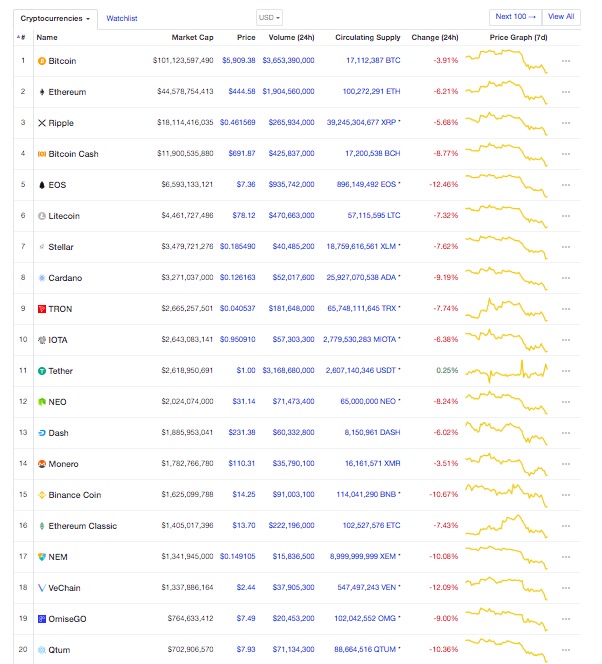
Task: Click the green Tether logo icon
Action: click(41, 371)
